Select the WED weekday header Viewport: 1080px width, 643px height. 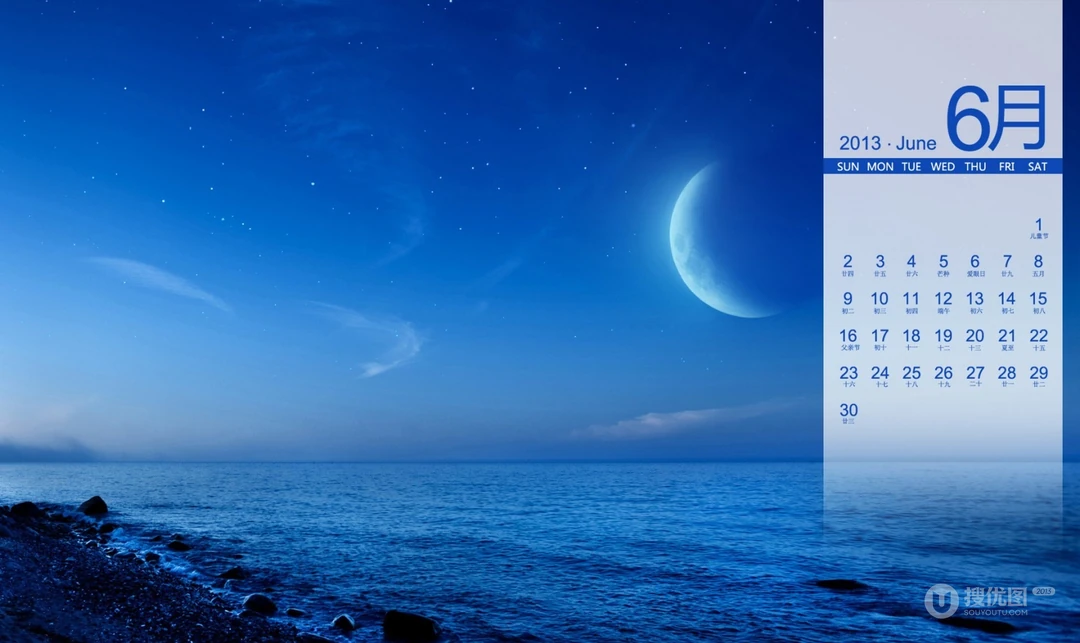(x=943, y=167)
